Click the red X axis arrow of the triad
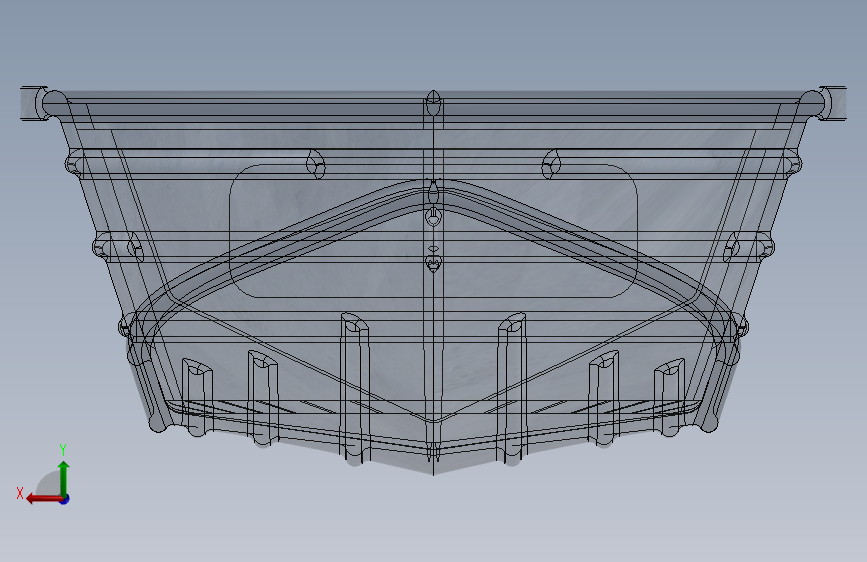The width and height of the screenshot is (867, 562). 44,499
